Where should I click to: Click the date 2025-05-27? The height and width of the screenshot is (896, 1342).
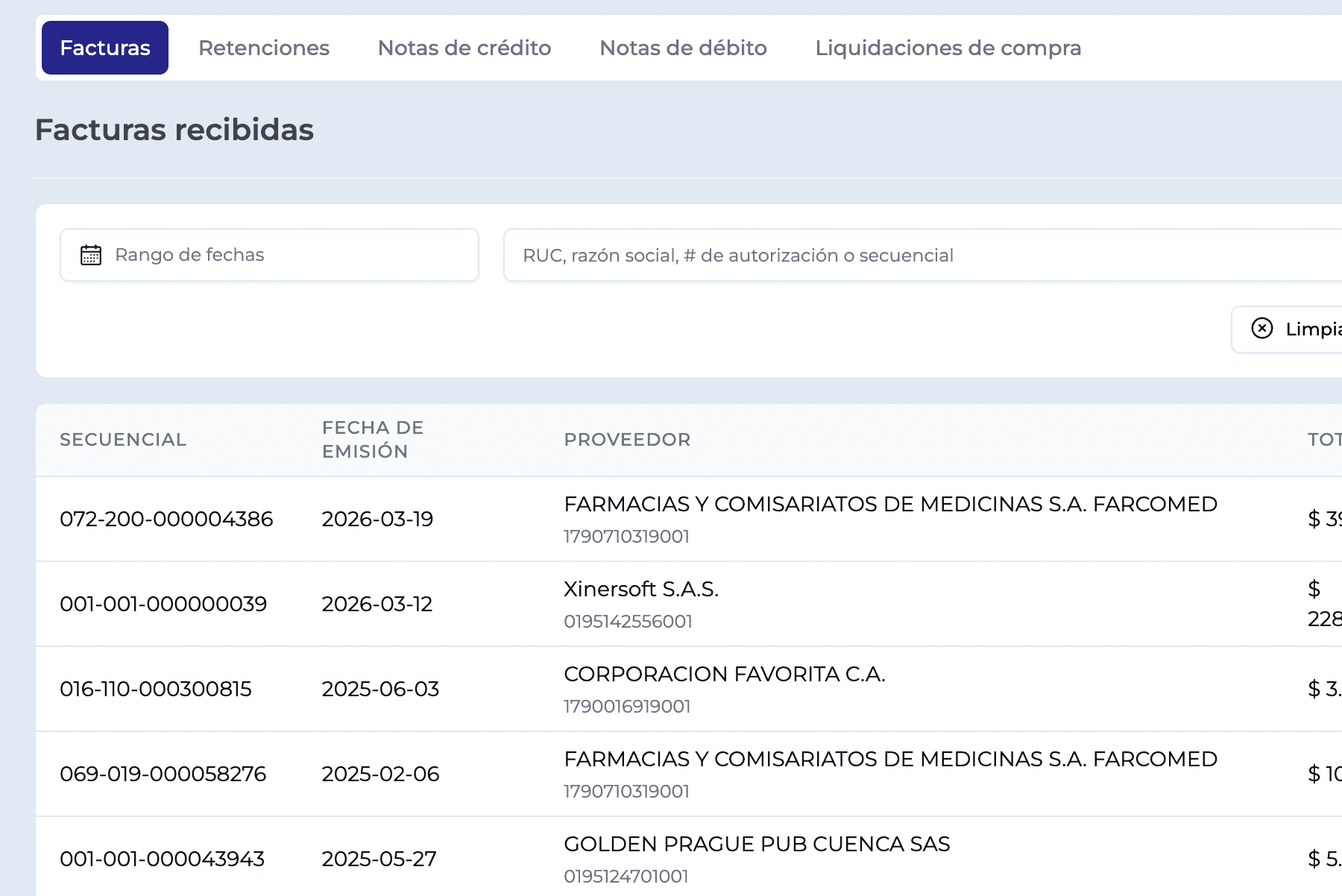click(379, 859)
